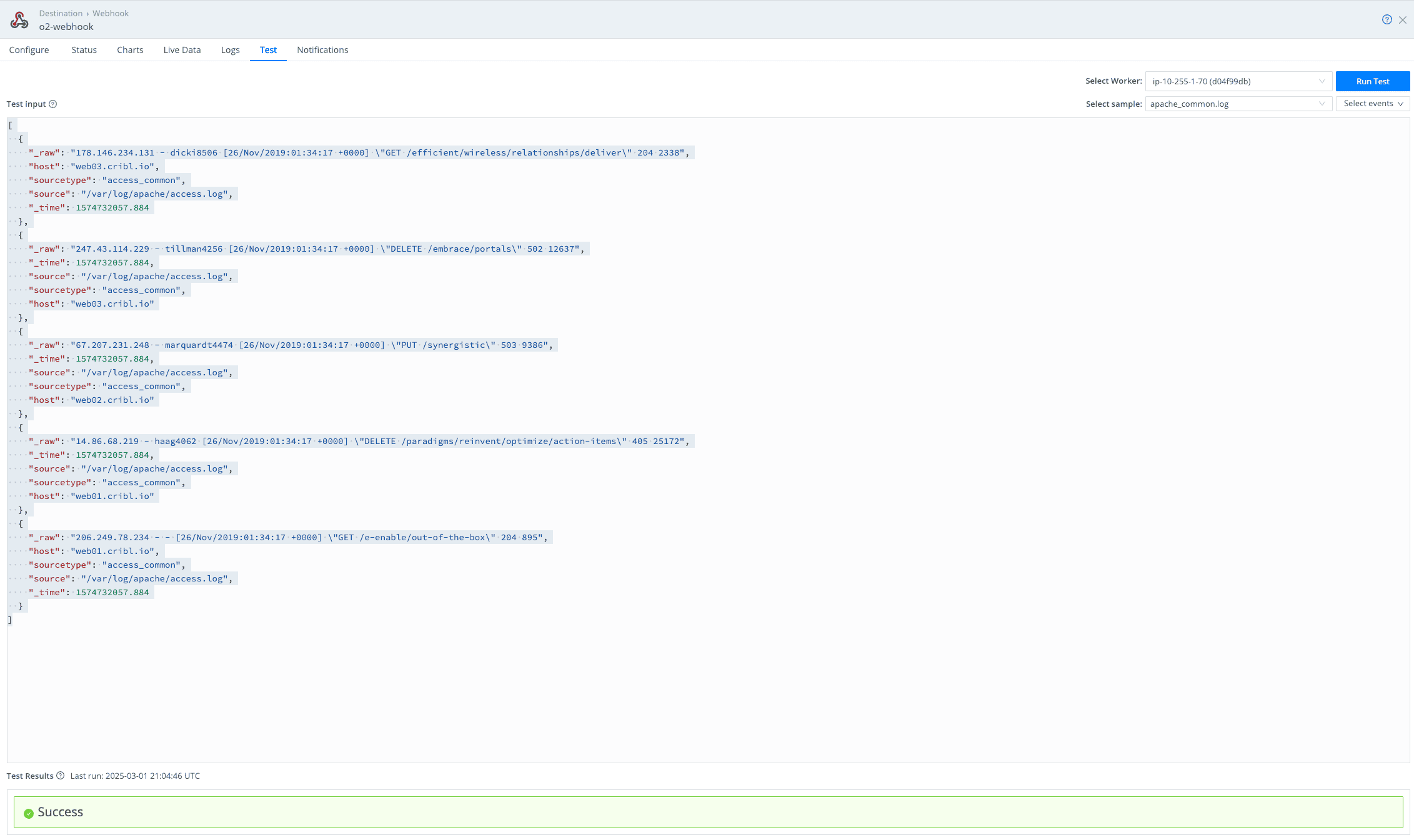Viewport: 1414px width, 840px height.
Task: Open the Select sample dropdown
Action: [1238, 104]
